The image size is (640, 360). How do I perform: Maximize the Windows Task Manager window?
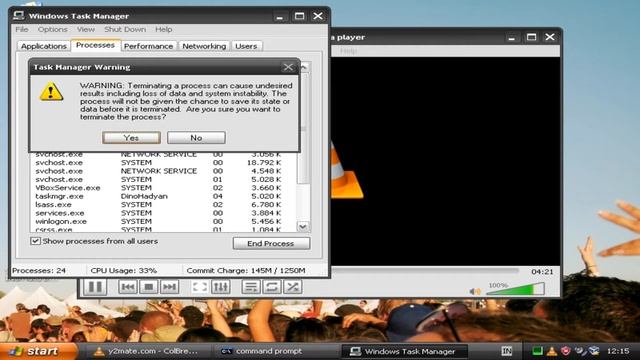pyautogui.click(x=300, y=16)
